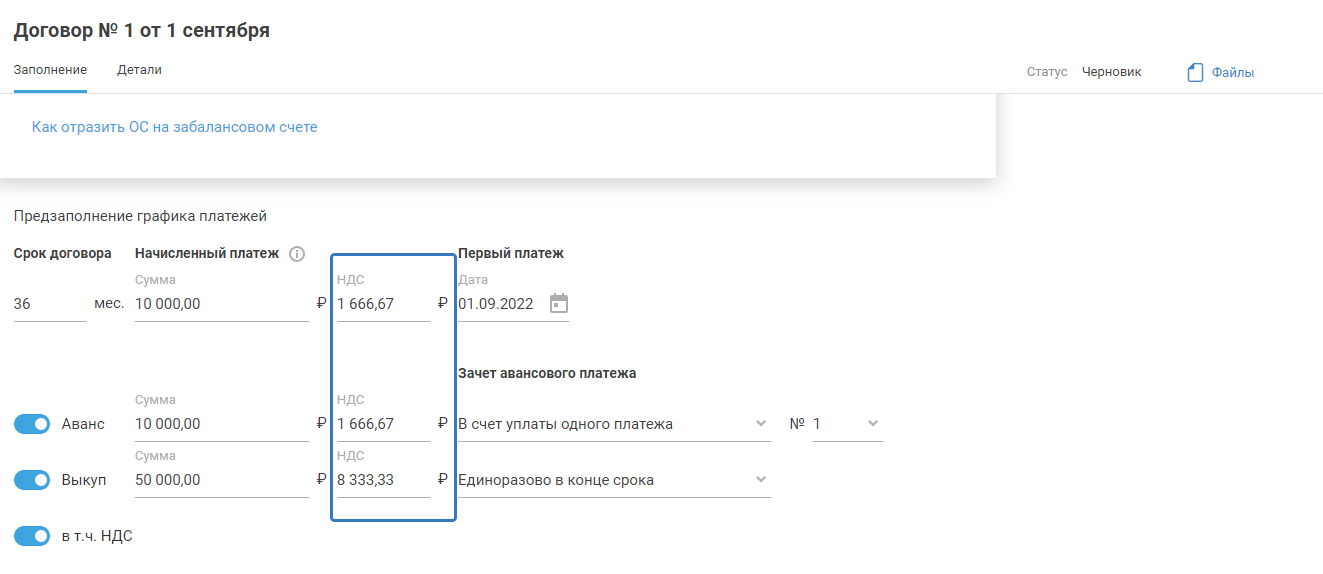The width and height of the screenshot is (1323, 574).
Task: Switch to the Детали tab
Action: point(139,70)
